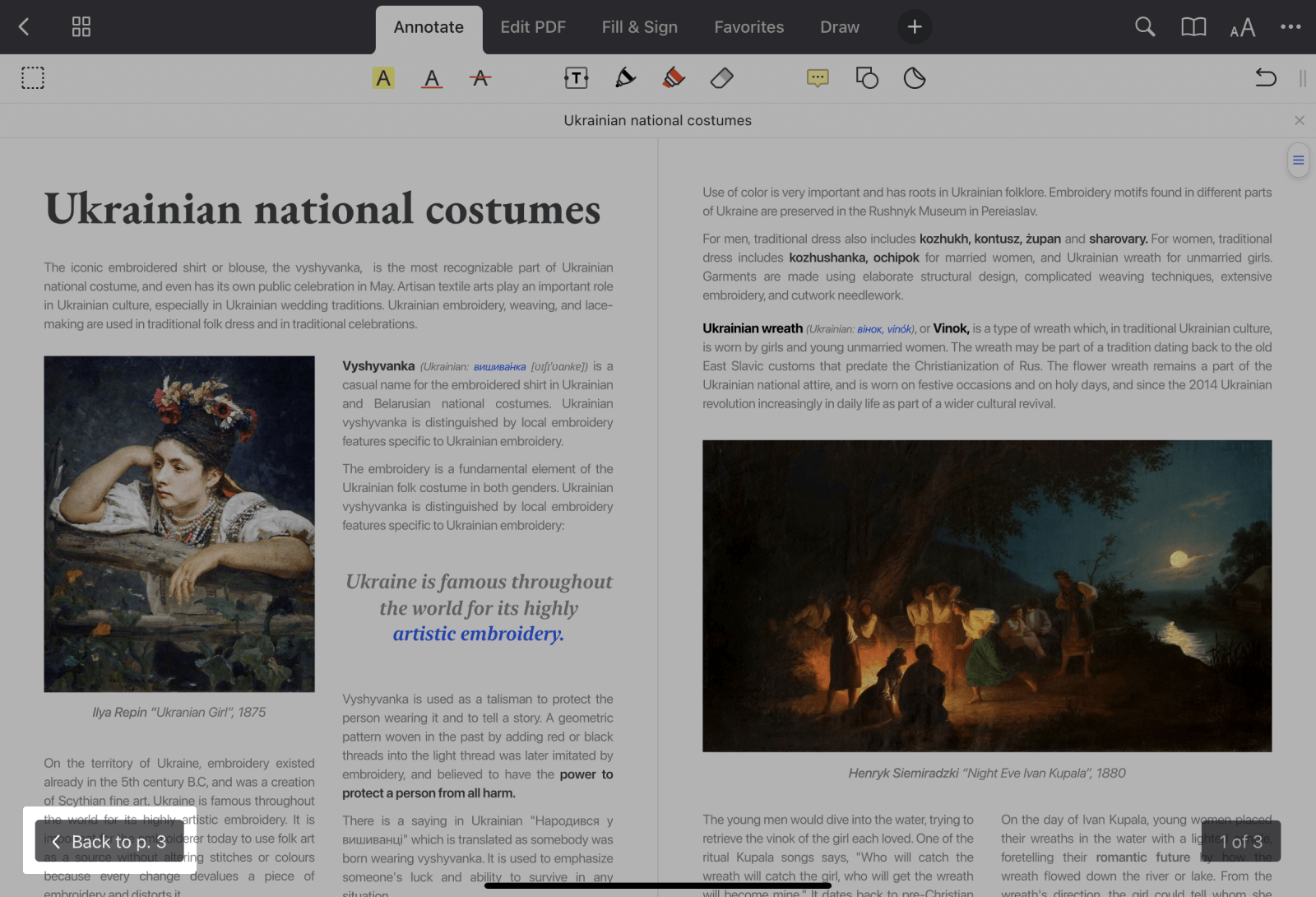The image size is (1316, 897).
Task: Tap the Night Eve Ivan Kupala painting
Action: [x=987, y=596]
